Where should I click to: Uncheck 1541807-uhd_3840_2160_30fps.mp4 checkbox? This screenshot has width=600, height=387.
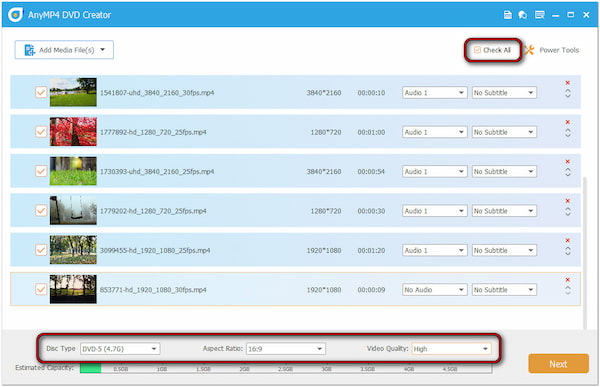[x=41, y=92]
